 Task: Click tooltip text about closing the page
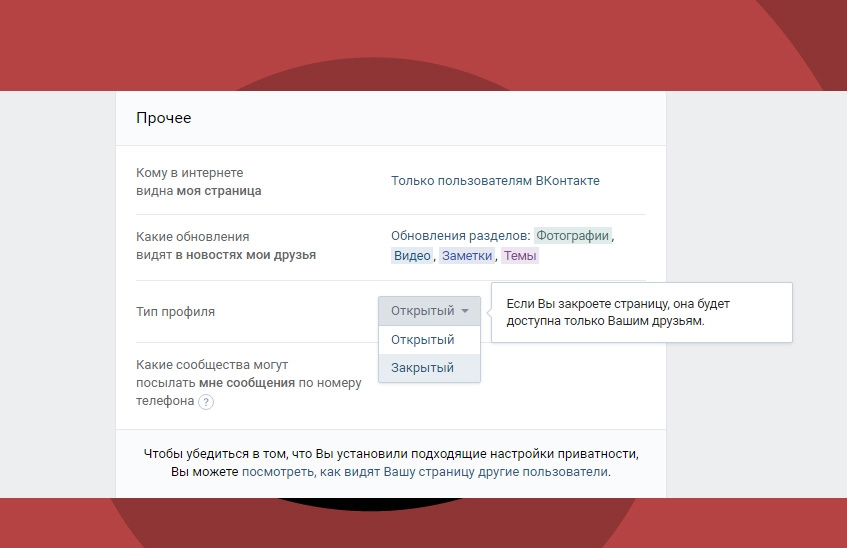pos(618,312)
